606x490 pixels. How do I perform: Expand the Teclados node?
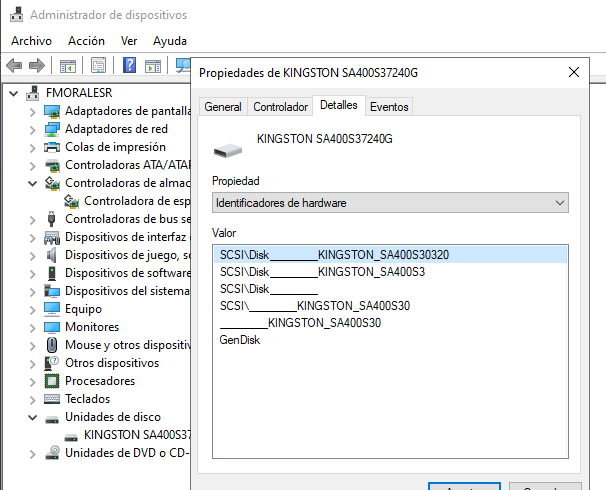point(32,400)
